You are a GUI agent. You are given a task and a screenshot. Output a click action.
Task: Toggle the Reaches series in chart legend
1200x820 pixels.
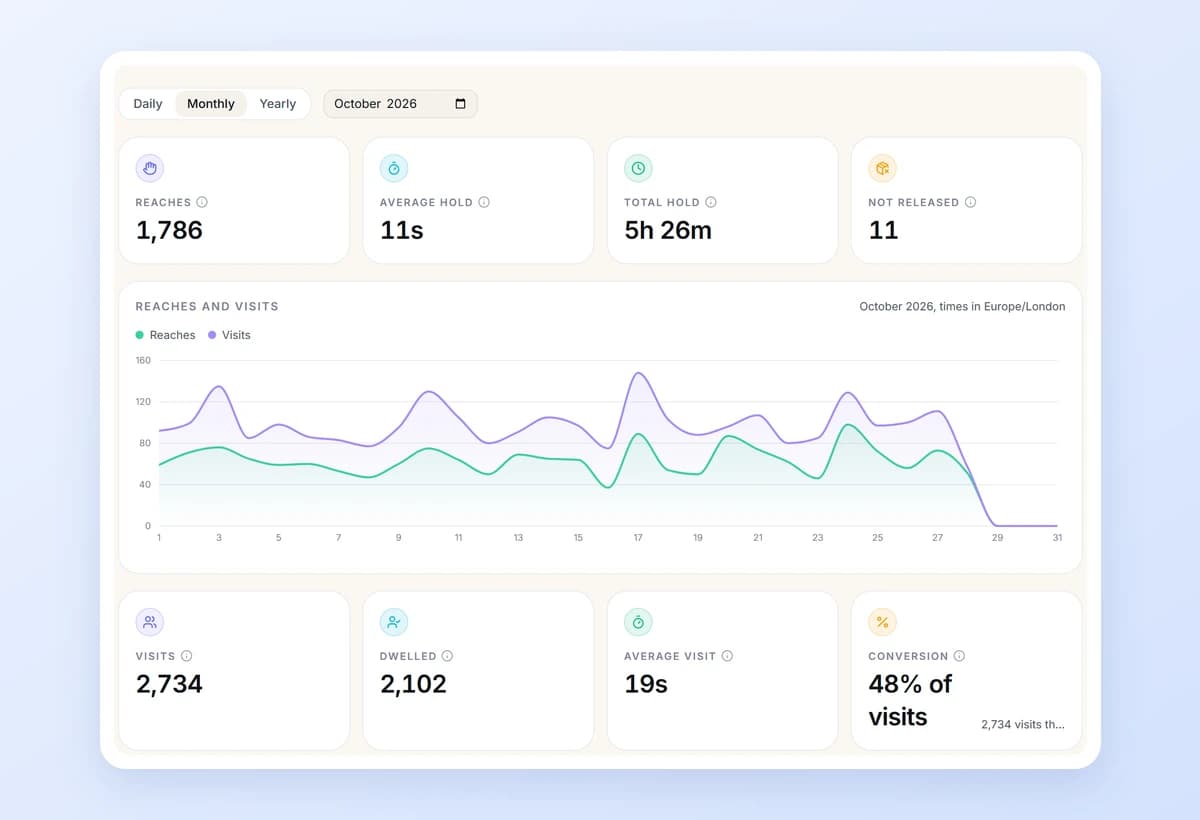(166, 335)
